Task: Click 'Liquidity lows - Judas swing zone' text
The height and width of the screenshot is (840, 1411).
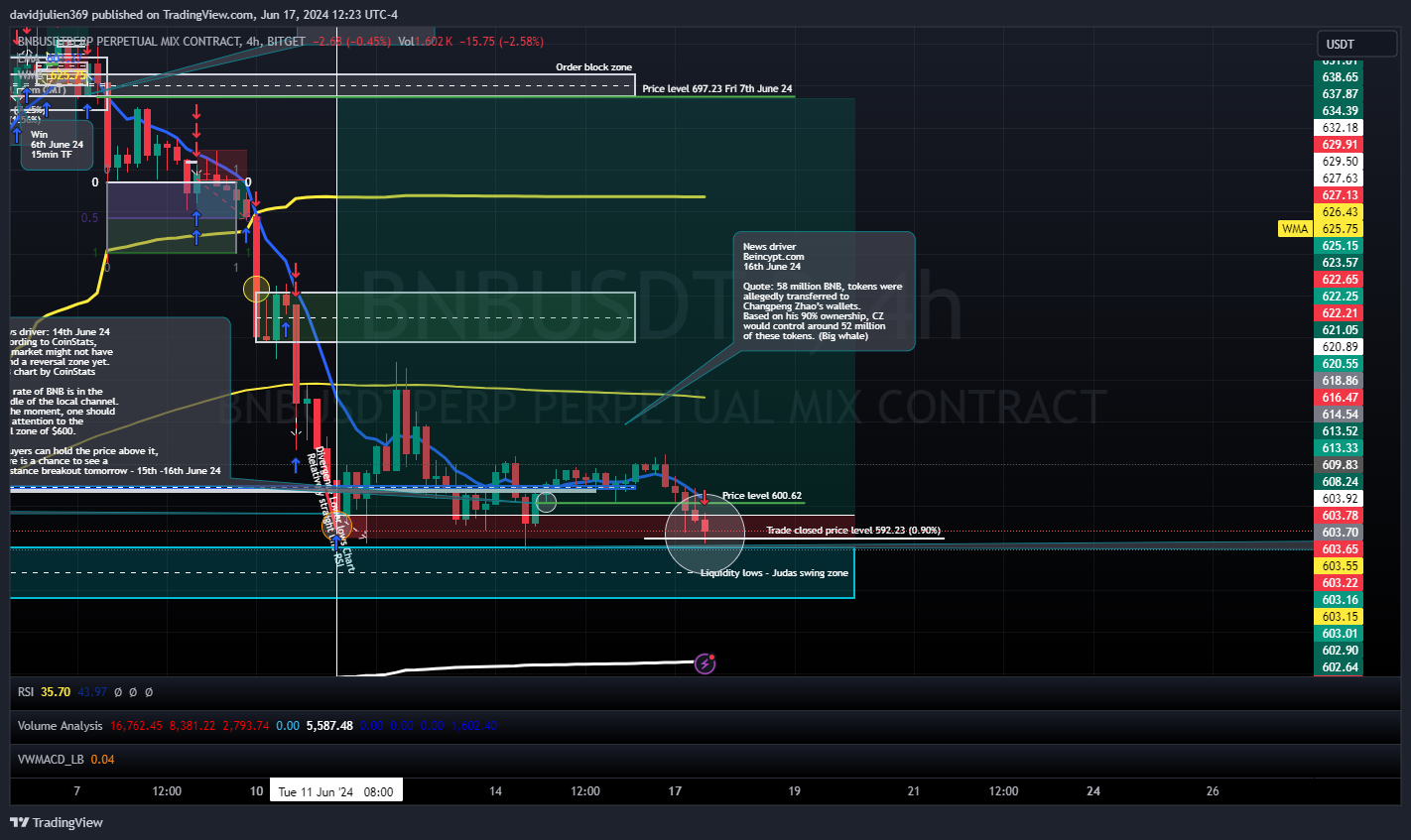Action: (774, 573)
